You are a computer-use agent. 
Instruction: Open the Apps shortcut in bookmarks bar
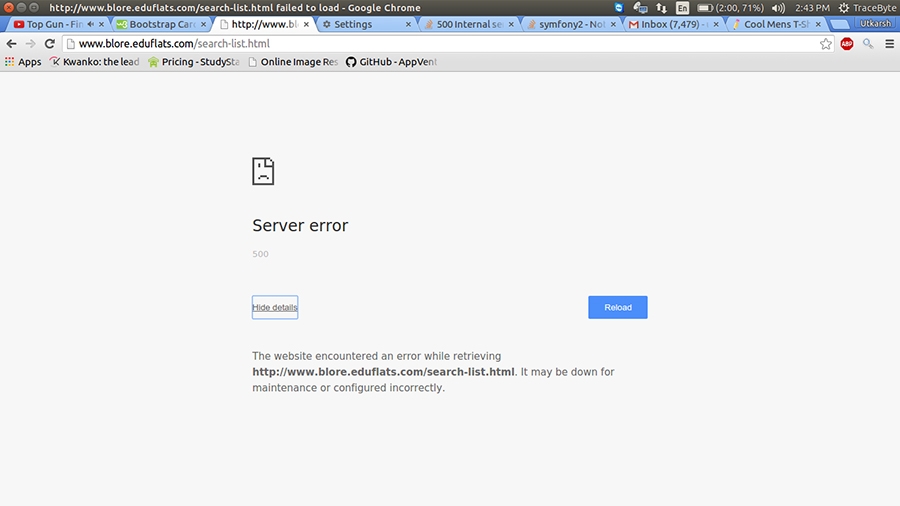[x=23, y=62]
